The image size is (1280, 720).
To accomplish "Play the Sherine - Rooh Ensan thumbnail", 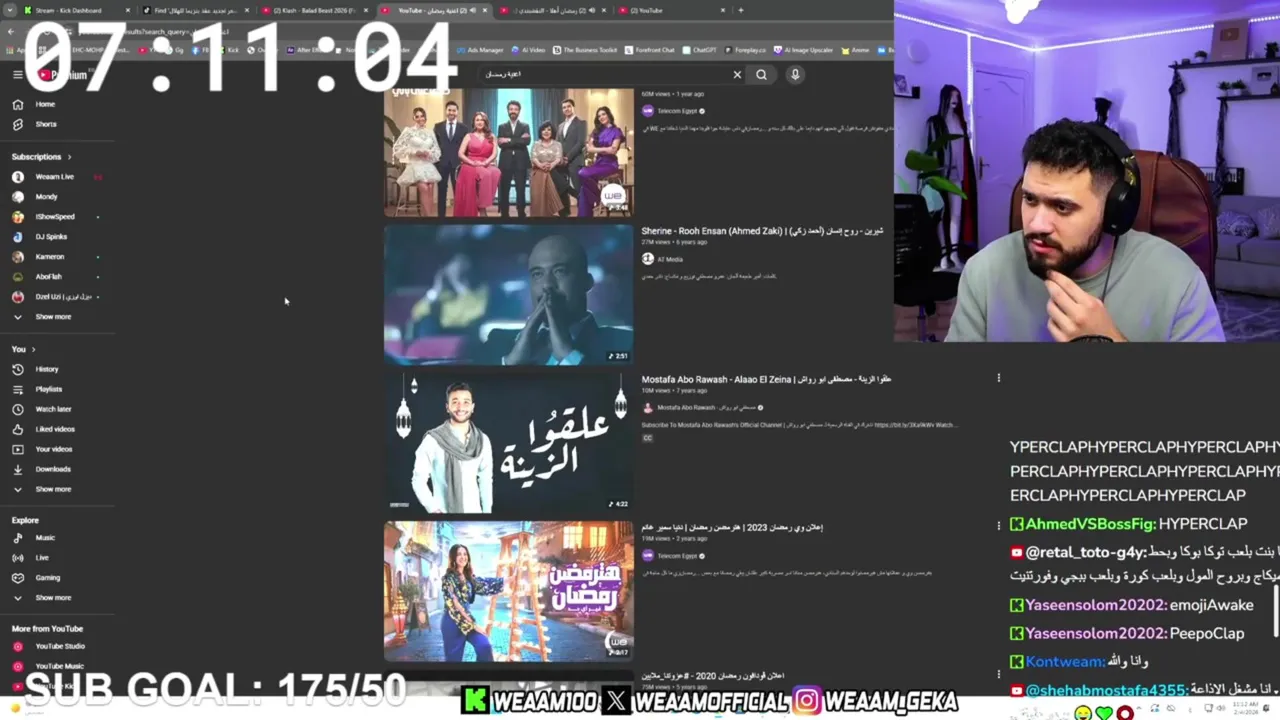I will [508, 295].
